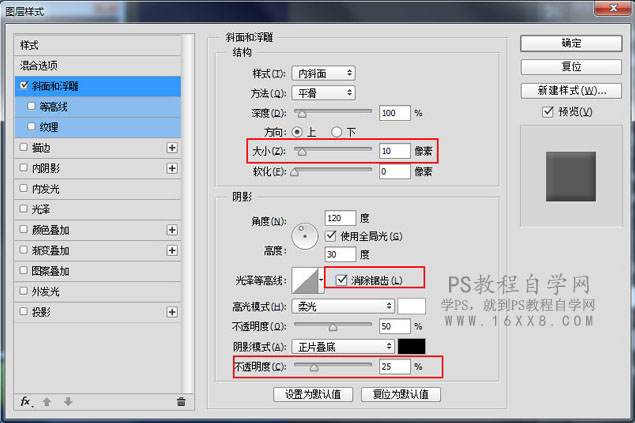Click the 复位为默认值 button
Screen dimensions: 635x423
[401, 394]
